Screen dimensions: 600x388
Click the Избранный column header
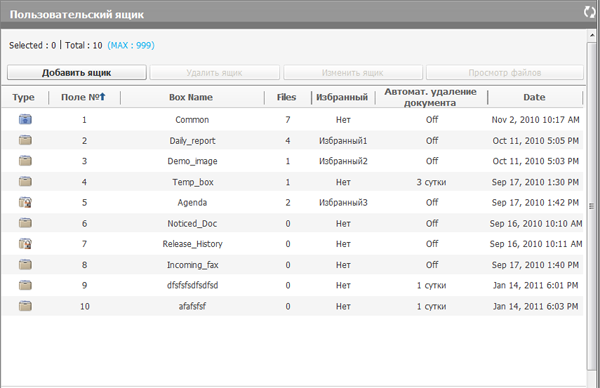click(342, 97)
